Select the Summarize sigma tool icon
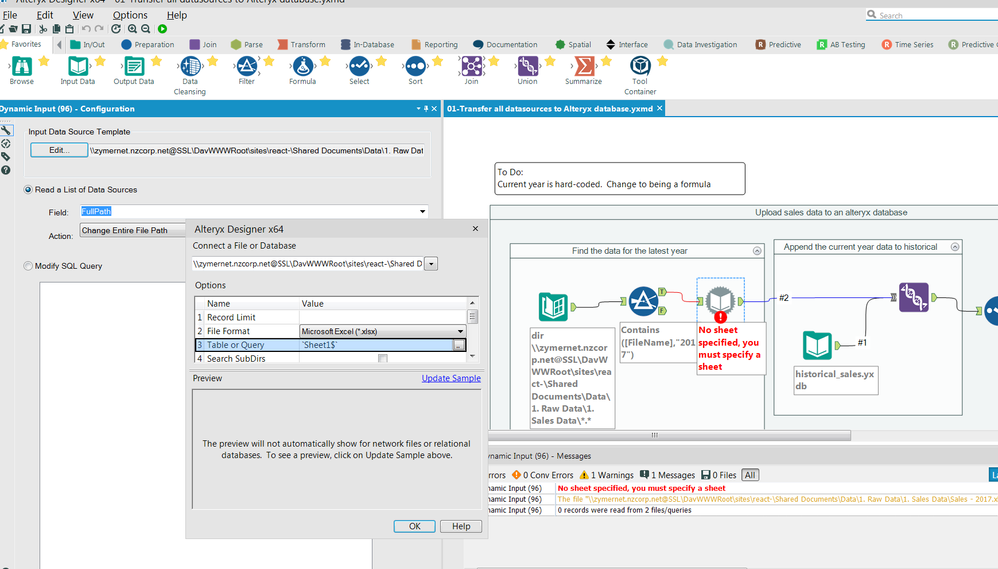Screen dimensions: 998x569 pos(584,66)
